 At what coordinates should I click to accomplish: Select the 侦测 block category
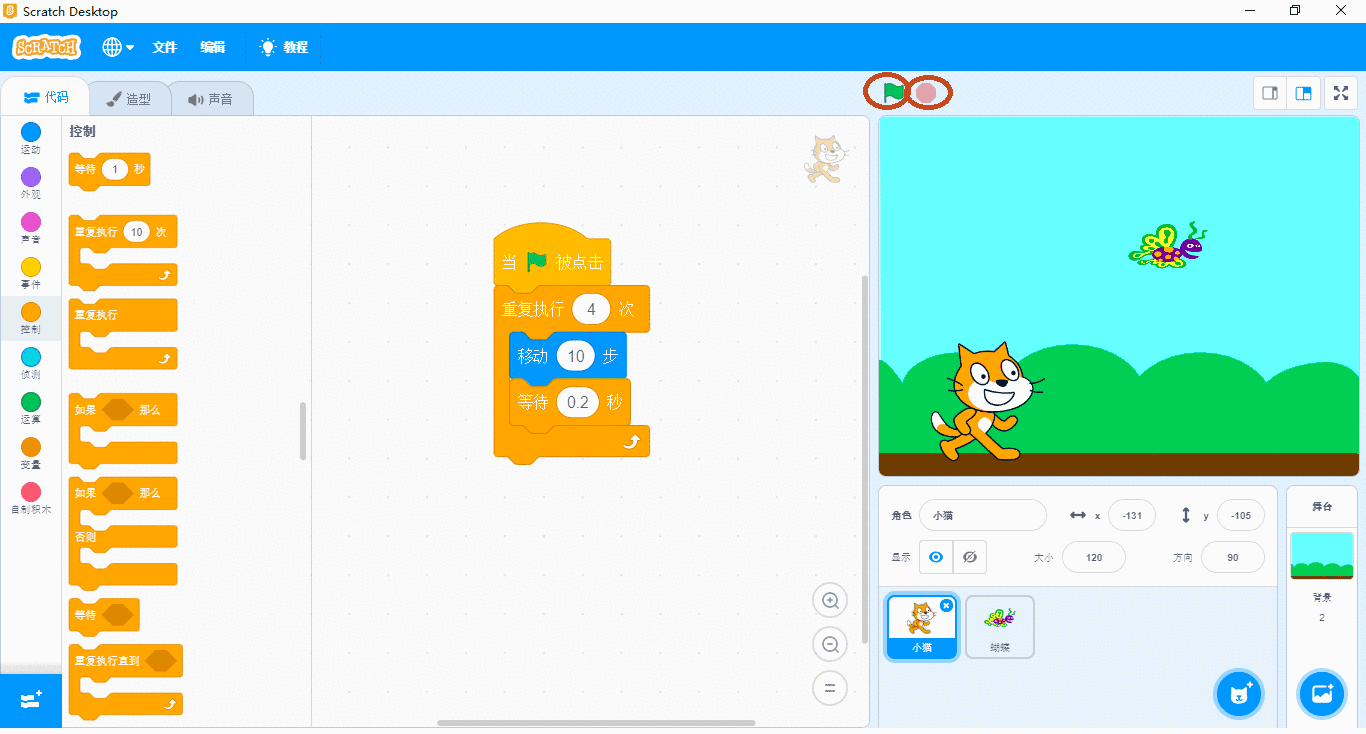[x=31, y=363]
